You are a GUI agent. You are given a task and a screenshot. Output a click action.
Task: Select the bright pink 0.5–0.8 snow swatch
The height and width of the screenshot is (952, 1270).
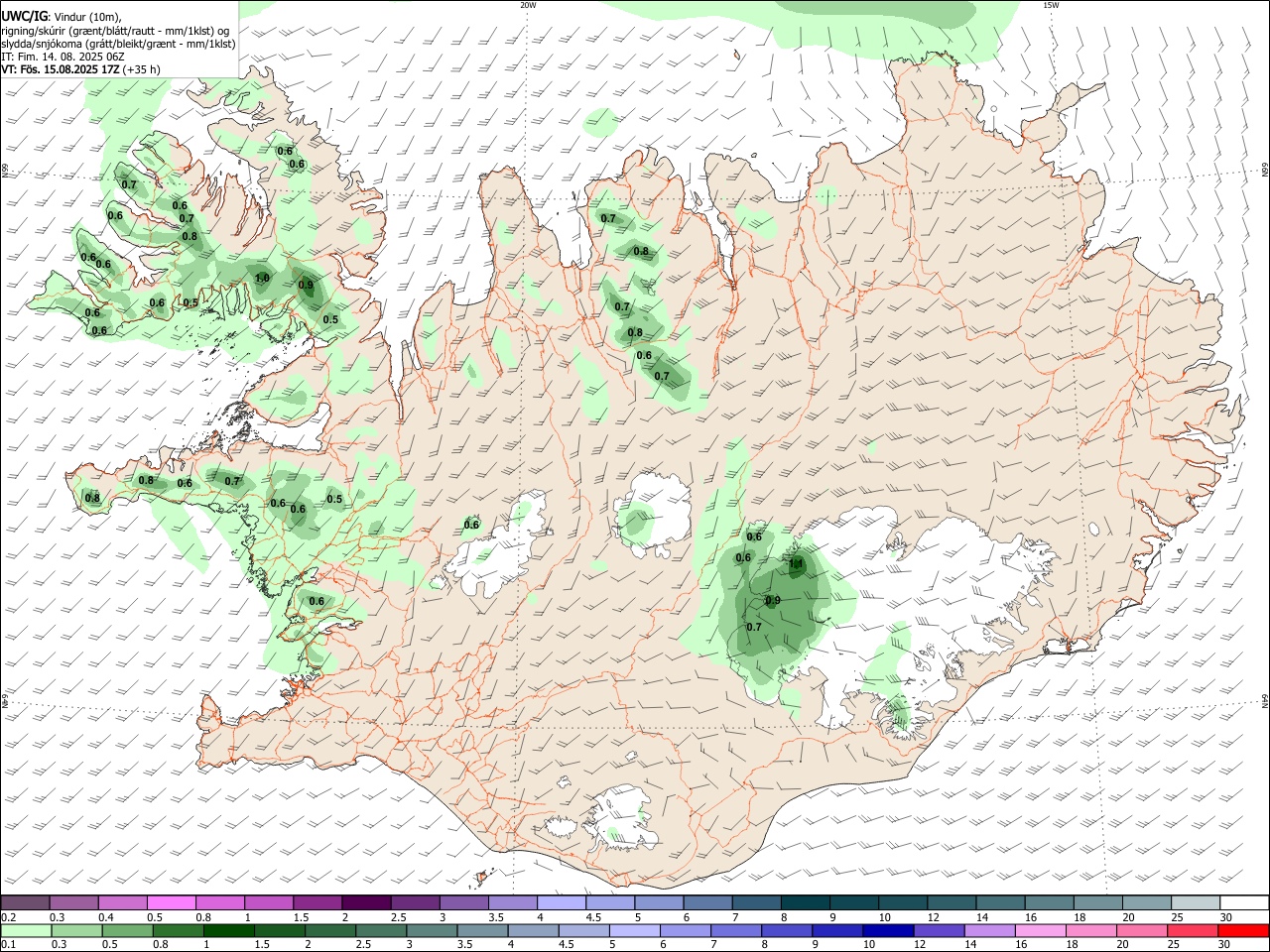[x=172, y=903]
